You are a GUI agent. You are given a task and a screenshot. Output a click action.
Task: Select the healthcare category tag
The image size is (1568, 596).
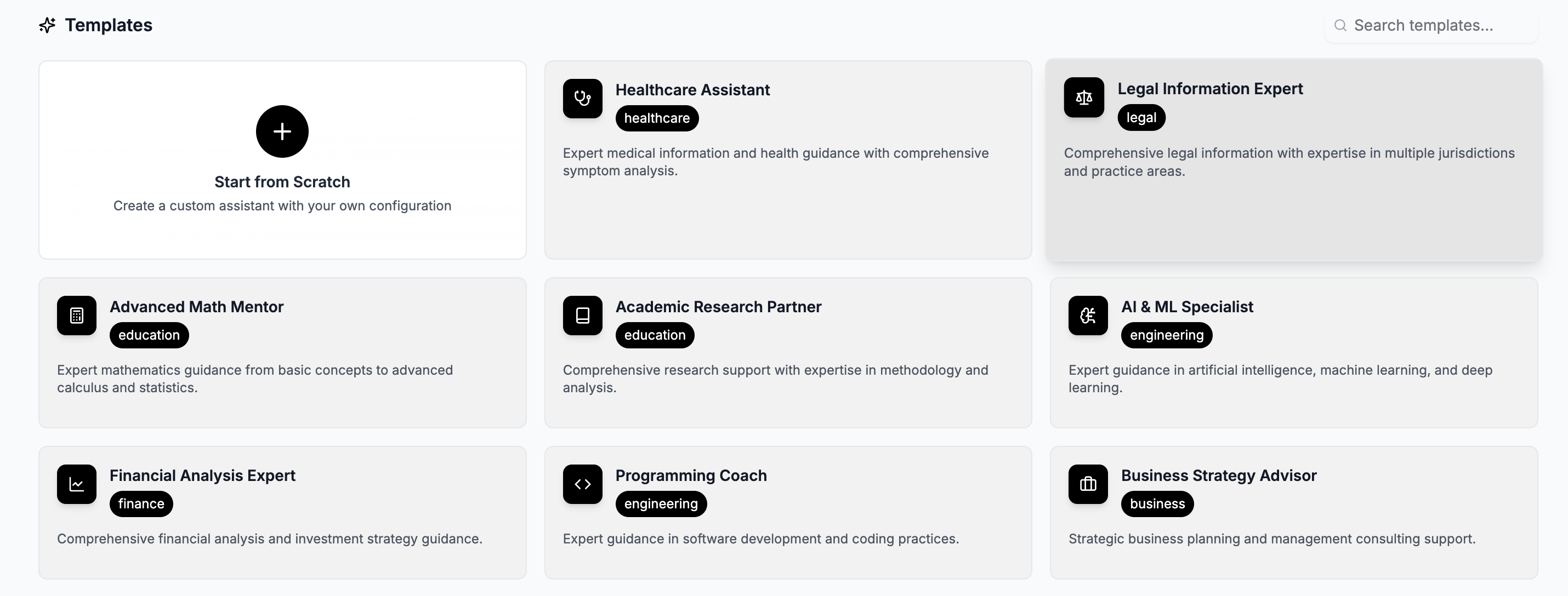657,118
